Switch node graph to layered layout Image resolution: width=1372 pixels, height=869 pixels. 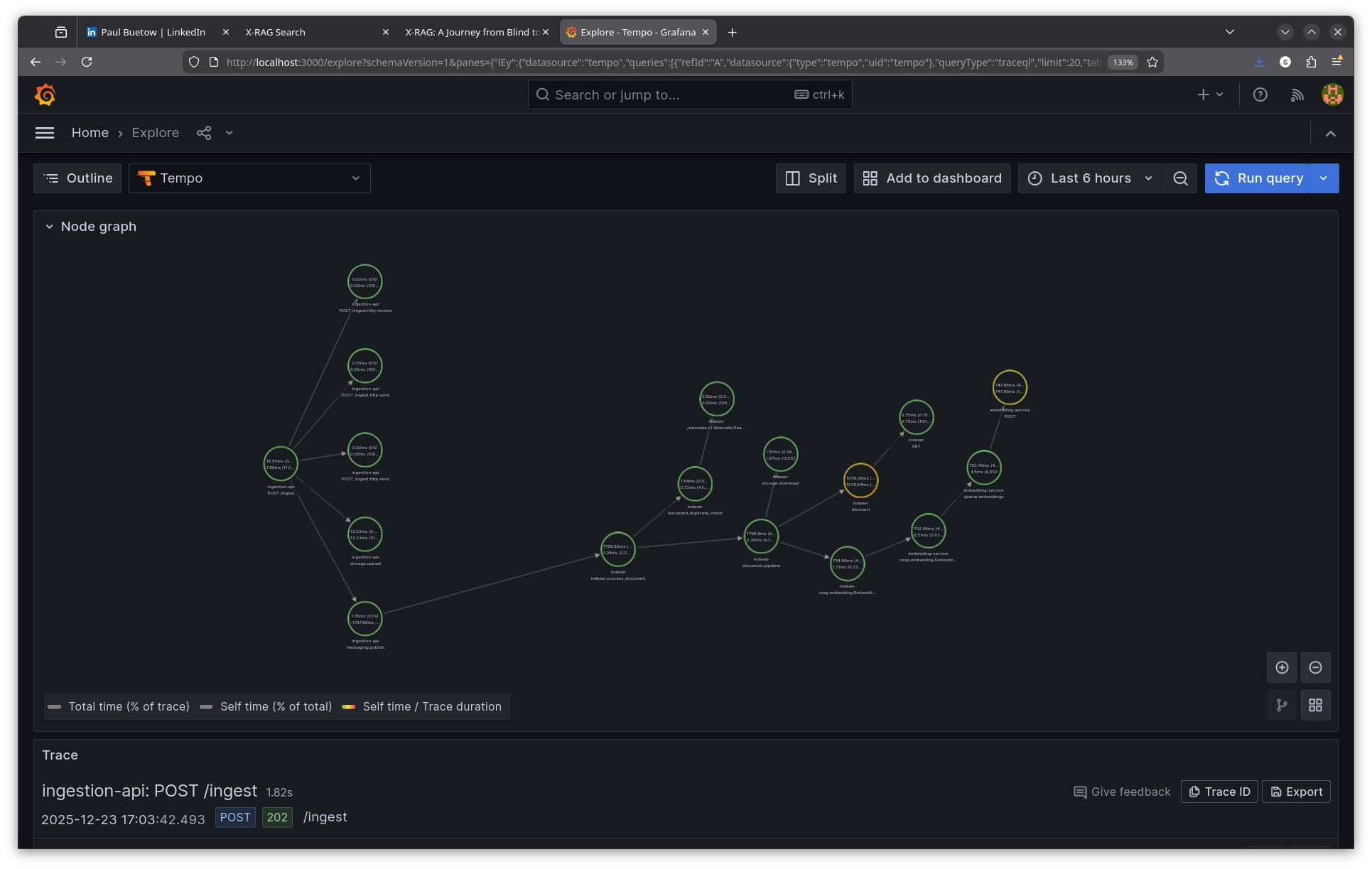tap(1282, 705)
